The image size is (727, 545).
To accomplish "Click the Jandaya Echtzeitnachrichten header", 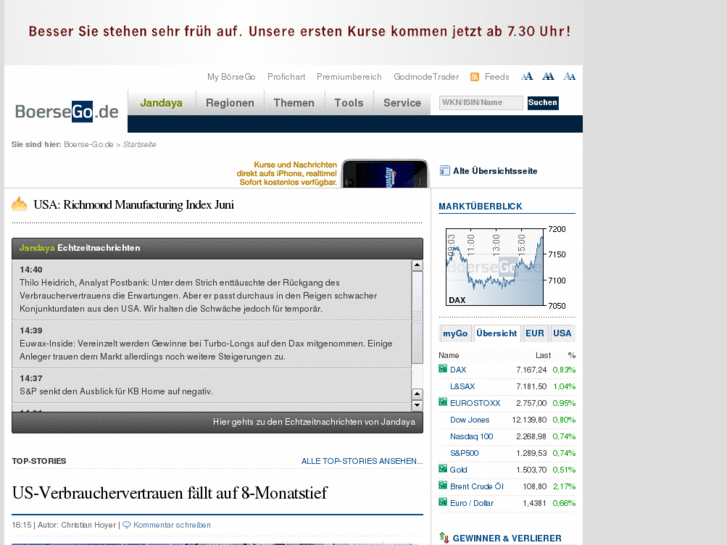I will pos(217,248).
